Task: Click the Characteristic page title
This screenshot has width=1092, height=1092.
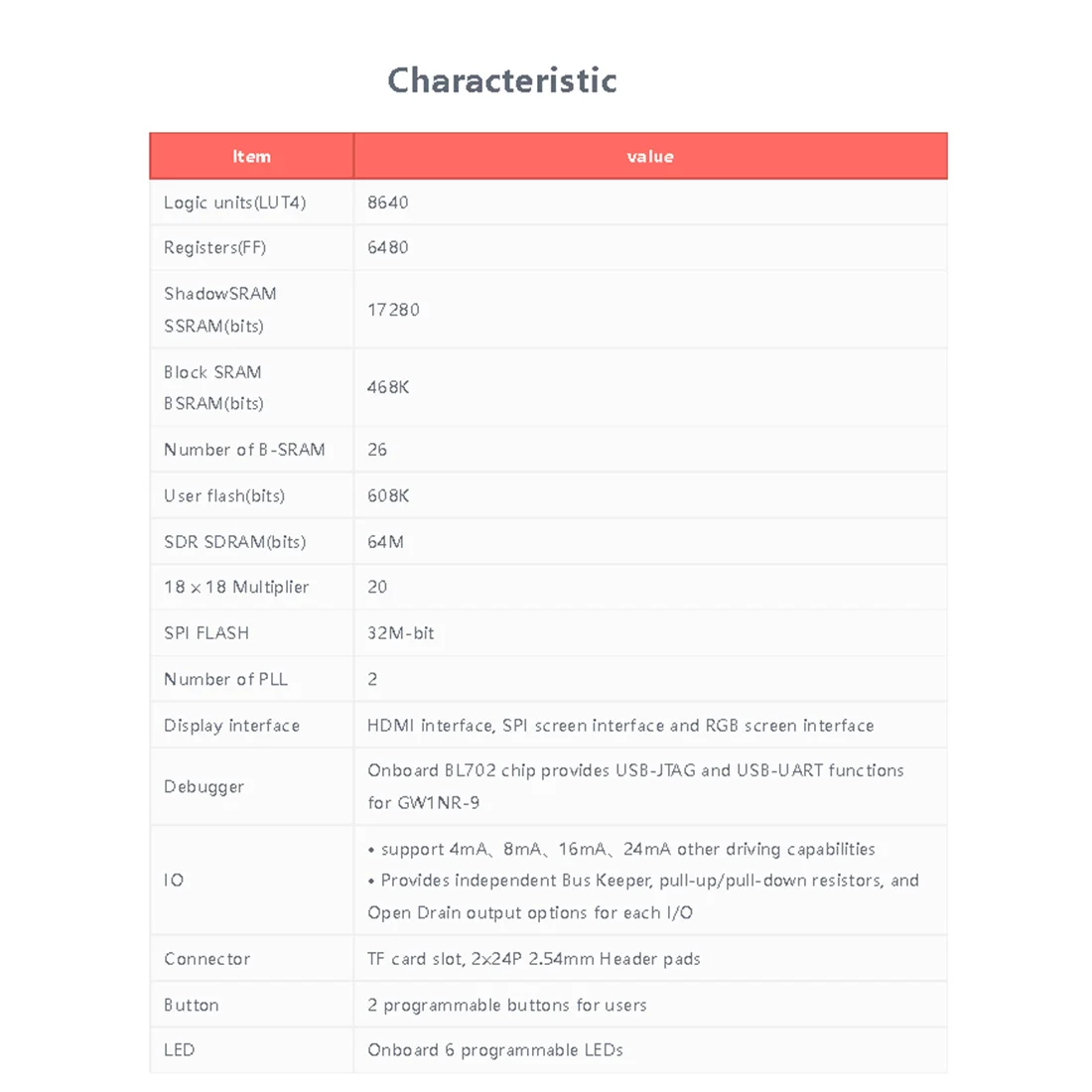Action: pos(502,80)
